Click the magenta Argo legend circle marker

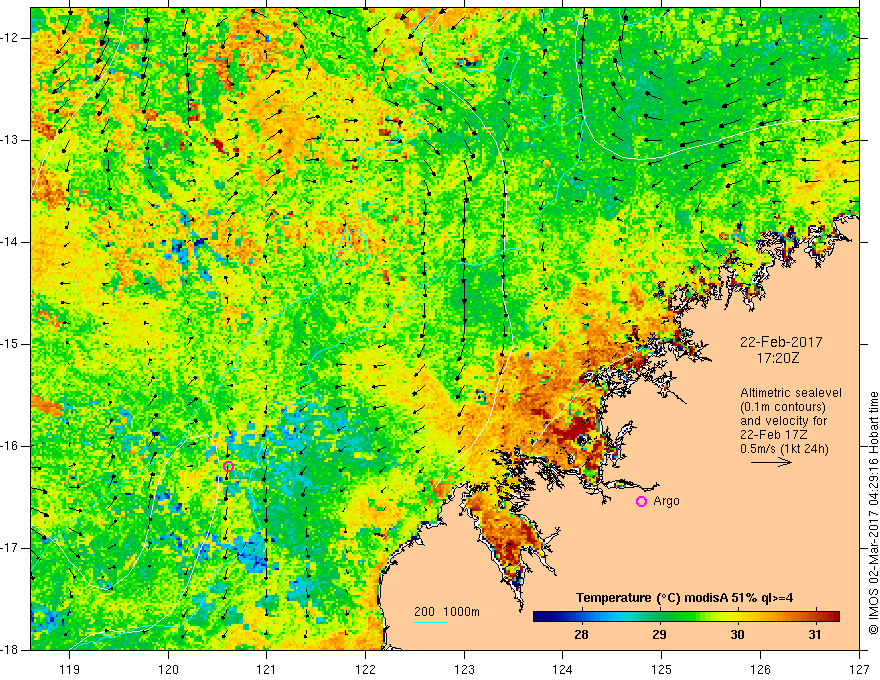pyautogui.click(x=641, y=501)
